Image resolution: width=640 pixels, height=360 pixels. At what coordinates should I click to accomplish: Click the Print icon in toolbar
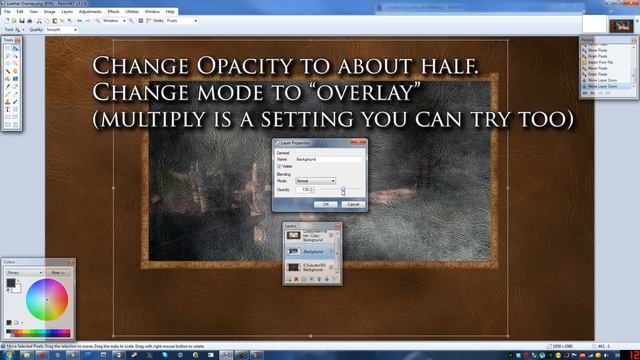(29, 20)
